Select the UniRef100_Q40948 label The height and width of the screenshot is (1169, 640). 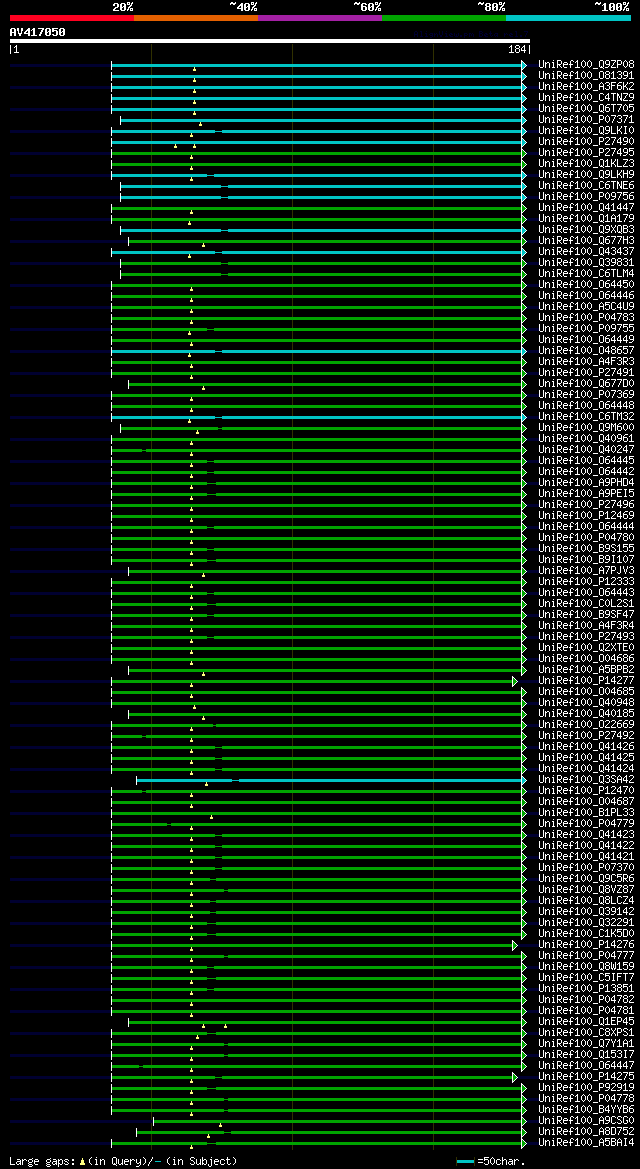586,702
